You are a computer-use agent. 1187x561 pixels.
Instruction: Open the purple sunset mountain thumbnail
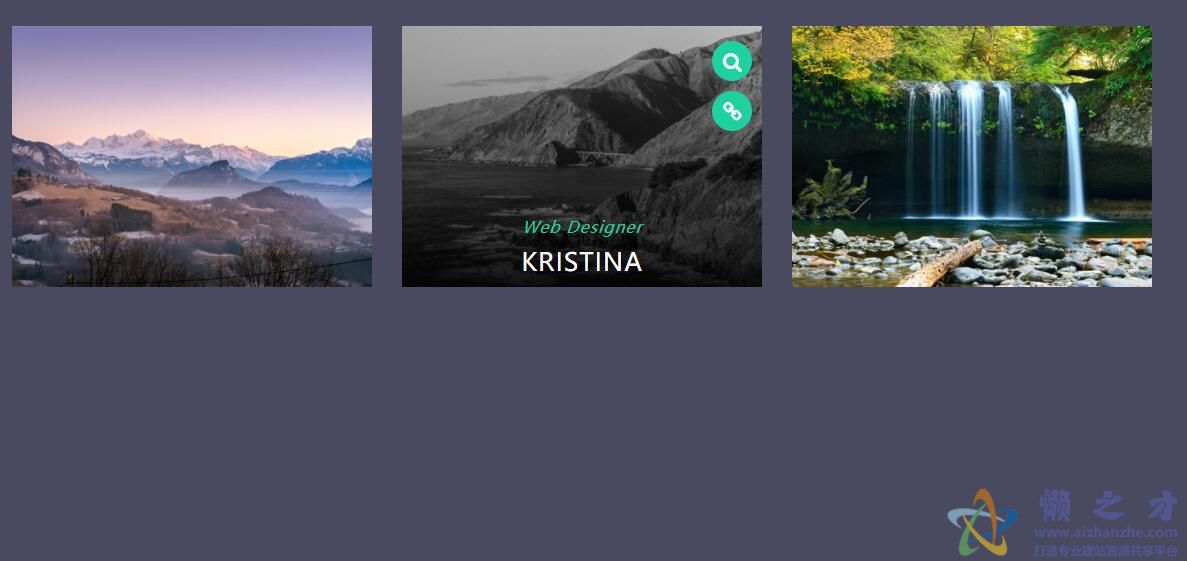tap(192, 156)
